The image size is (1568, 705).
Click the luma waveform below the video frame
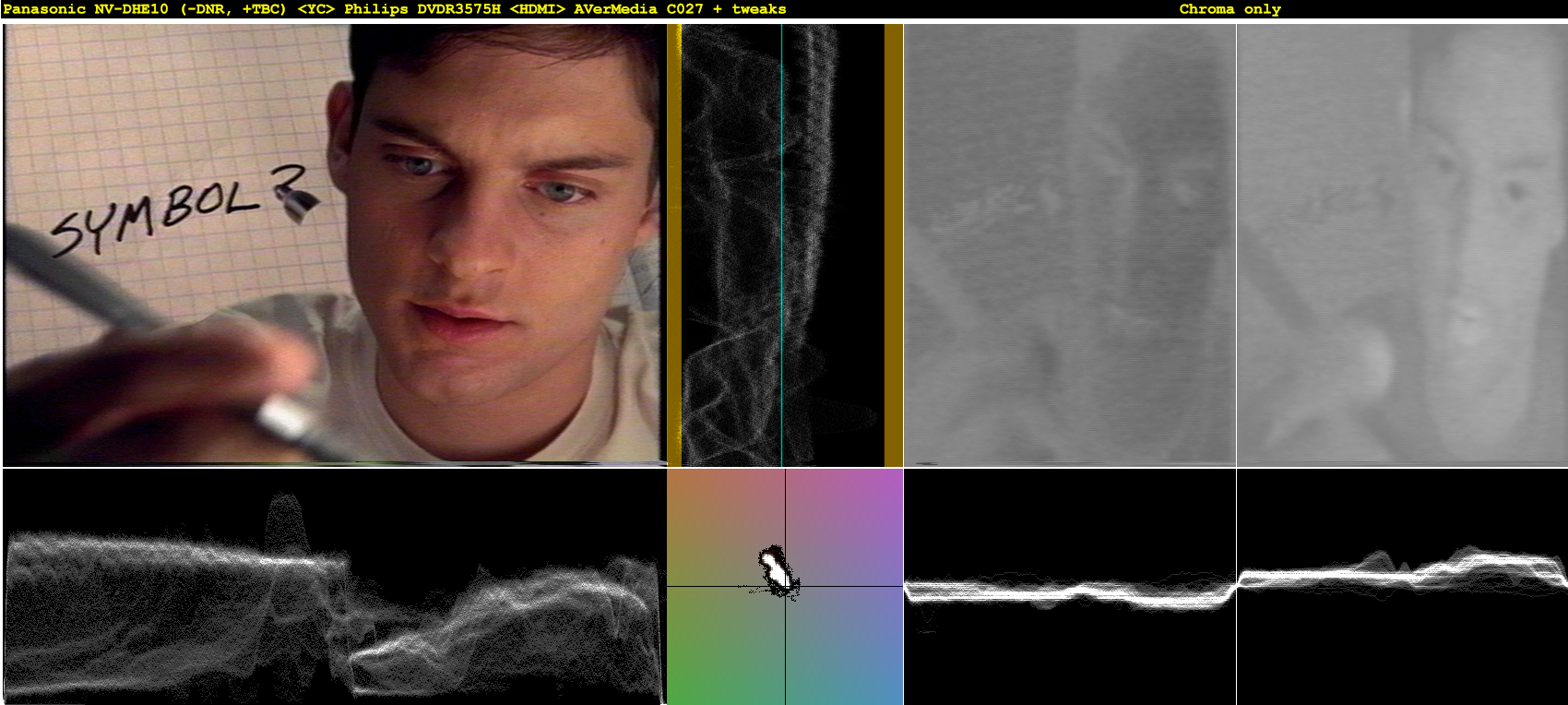pos(334,587)
